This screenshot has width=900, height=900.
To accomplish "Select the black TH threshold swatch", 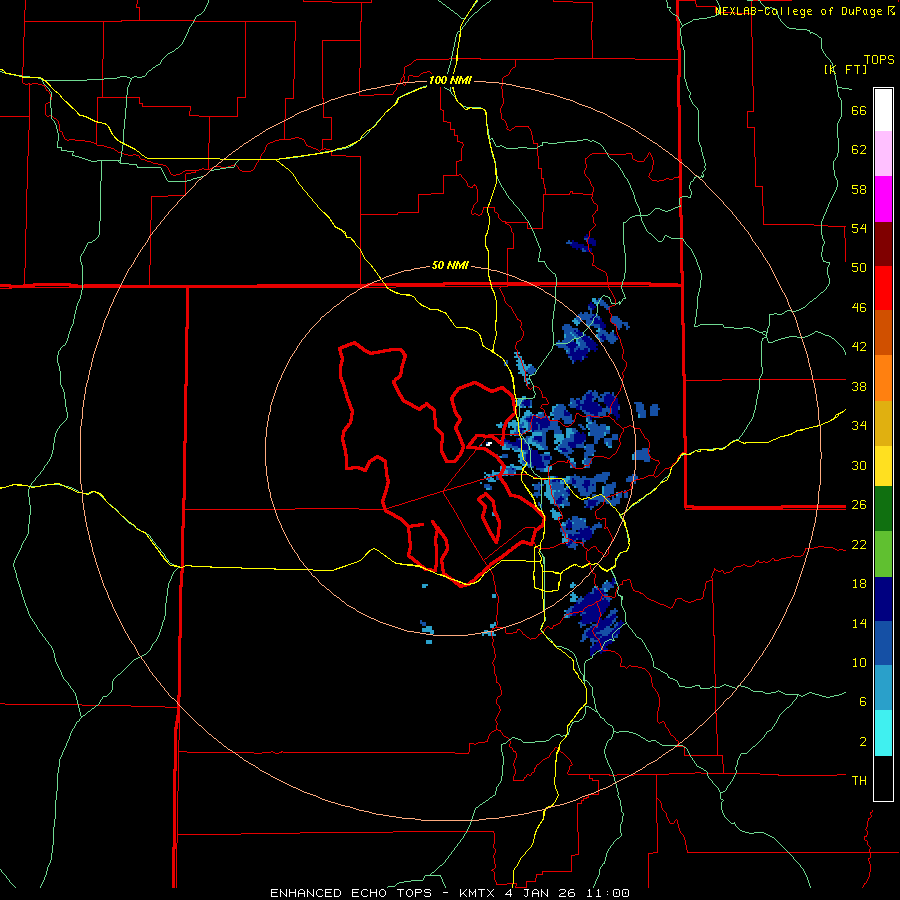I will pos(883,778).
